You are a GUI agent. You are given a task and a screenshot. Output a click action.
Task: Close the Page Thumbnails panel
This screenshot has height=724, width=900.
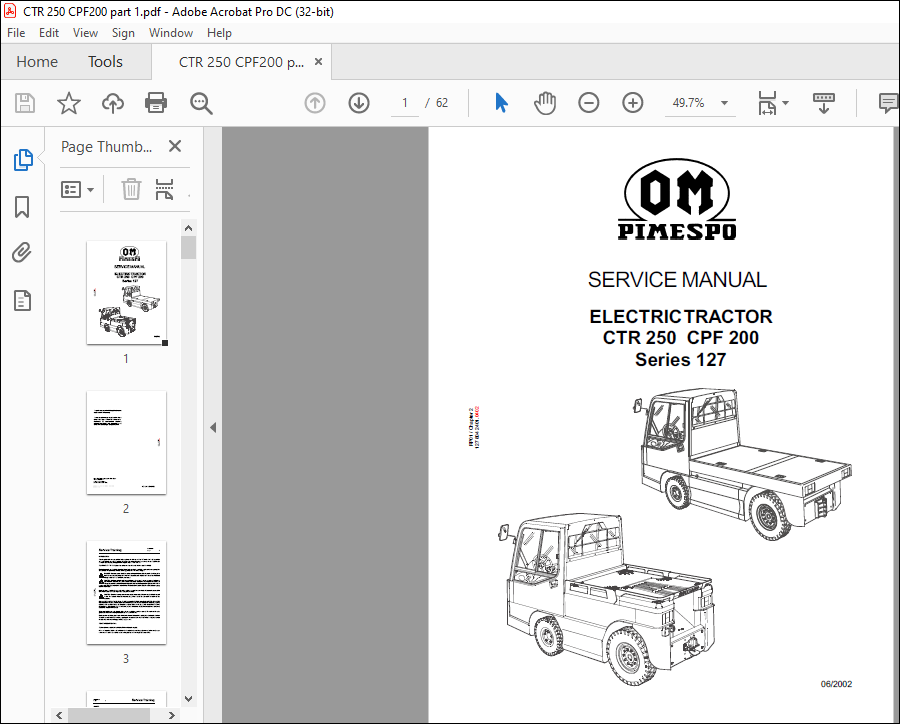coord(175,146)
